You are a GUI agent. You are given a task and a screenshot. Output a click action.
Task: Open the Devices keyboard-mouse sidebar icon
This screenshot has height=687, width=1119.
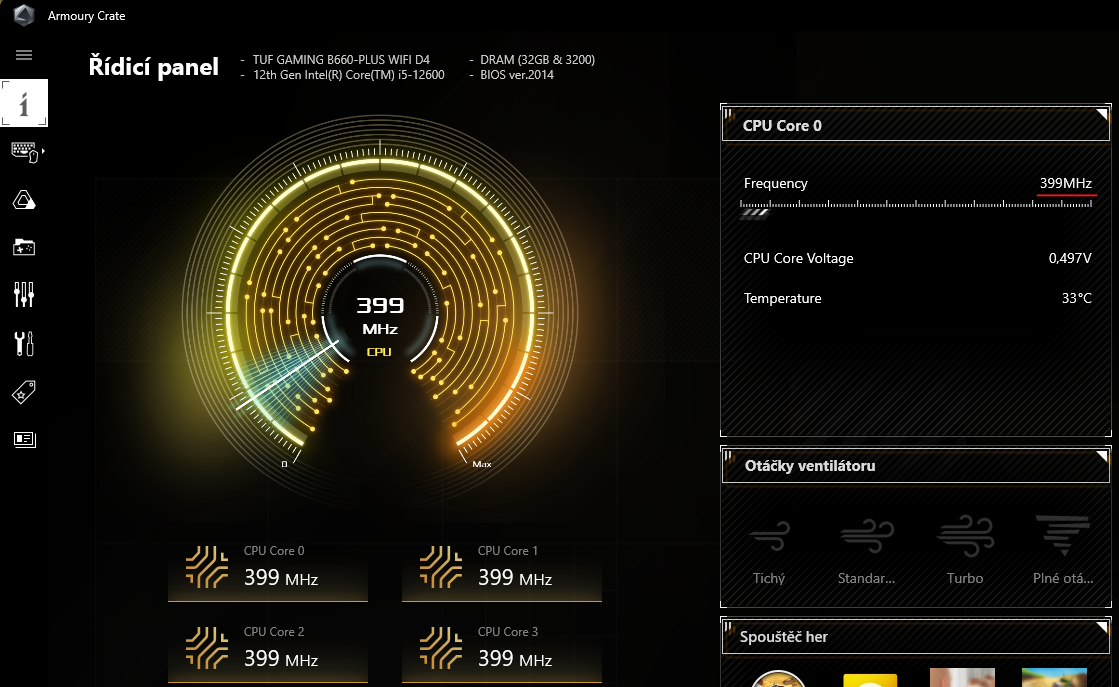click(24, 152)
